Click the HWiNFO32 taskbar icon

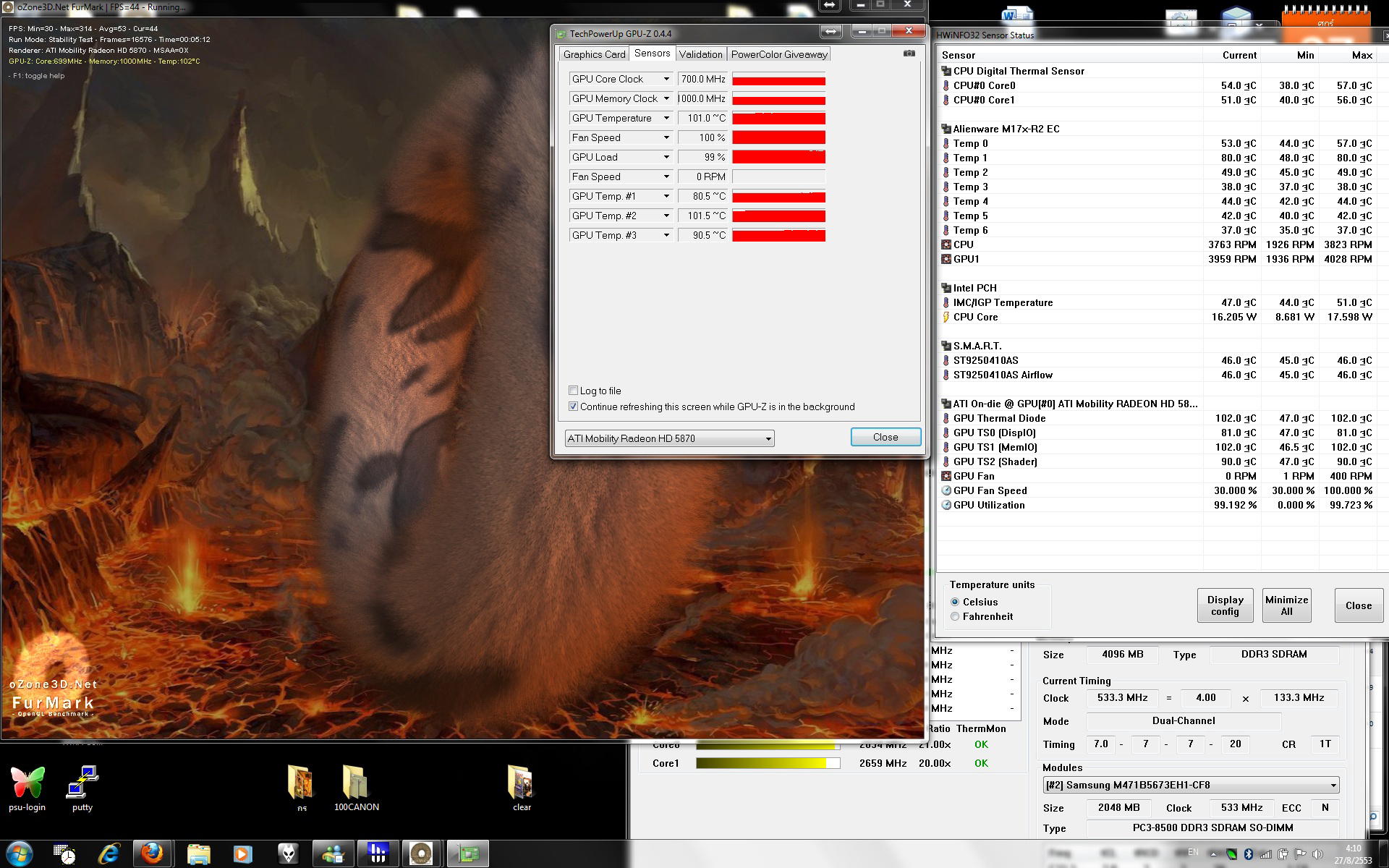pyautogui.click(x=378, y=854)
